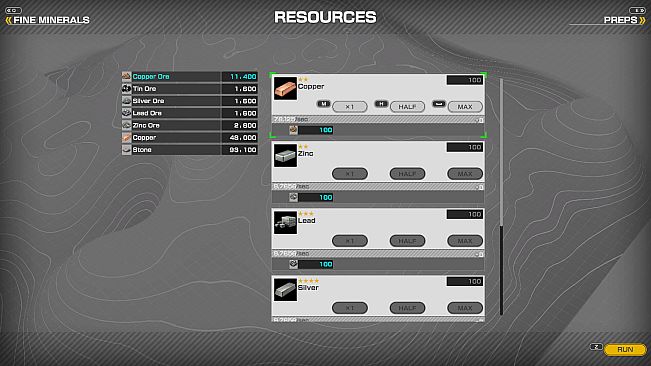651x366 pixels.
Task: Choose MAX for Lead processing
Action: (x=465, y=241)
